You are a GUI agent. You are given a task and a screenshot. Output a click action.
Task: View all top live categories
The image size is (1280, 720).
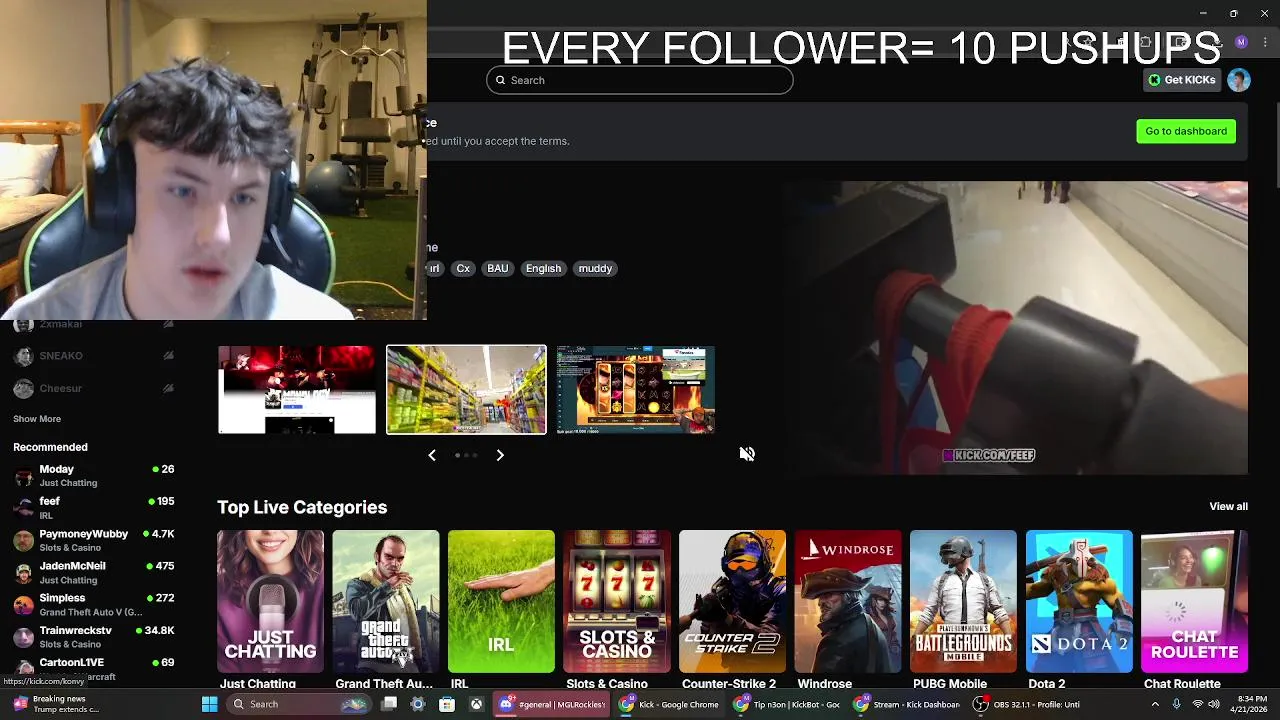(x=1228, y=506)
